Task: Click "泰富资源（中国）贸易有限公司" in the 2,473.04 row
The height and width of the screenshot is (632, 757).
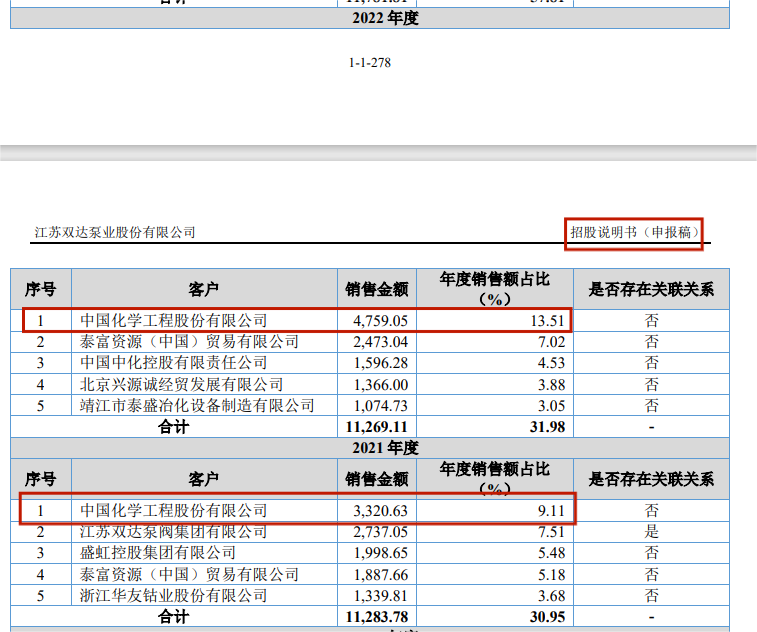Action: click(x=189, y=342)
